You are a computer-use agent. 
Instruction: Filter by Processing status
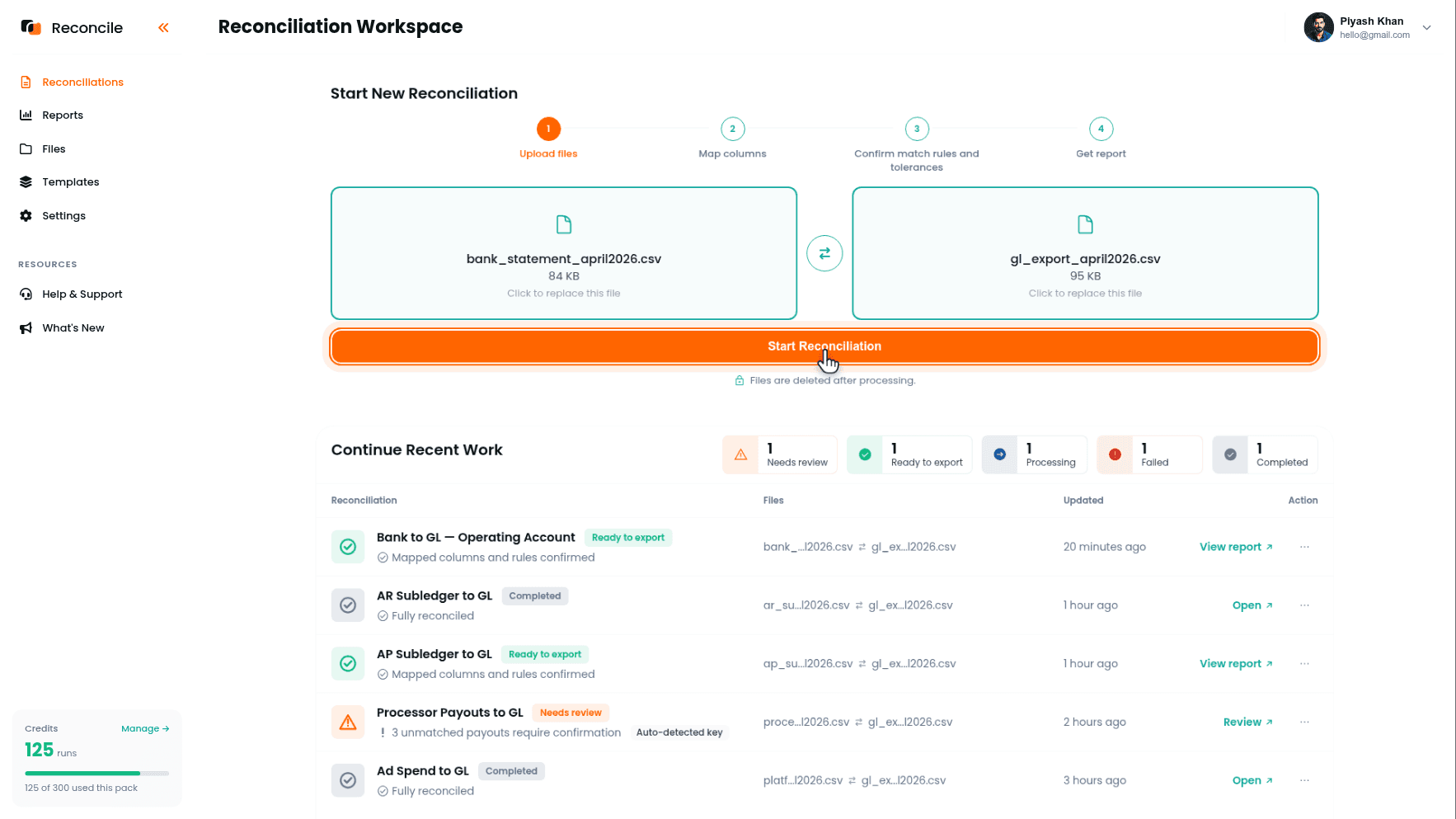(x=1035, y=454)
